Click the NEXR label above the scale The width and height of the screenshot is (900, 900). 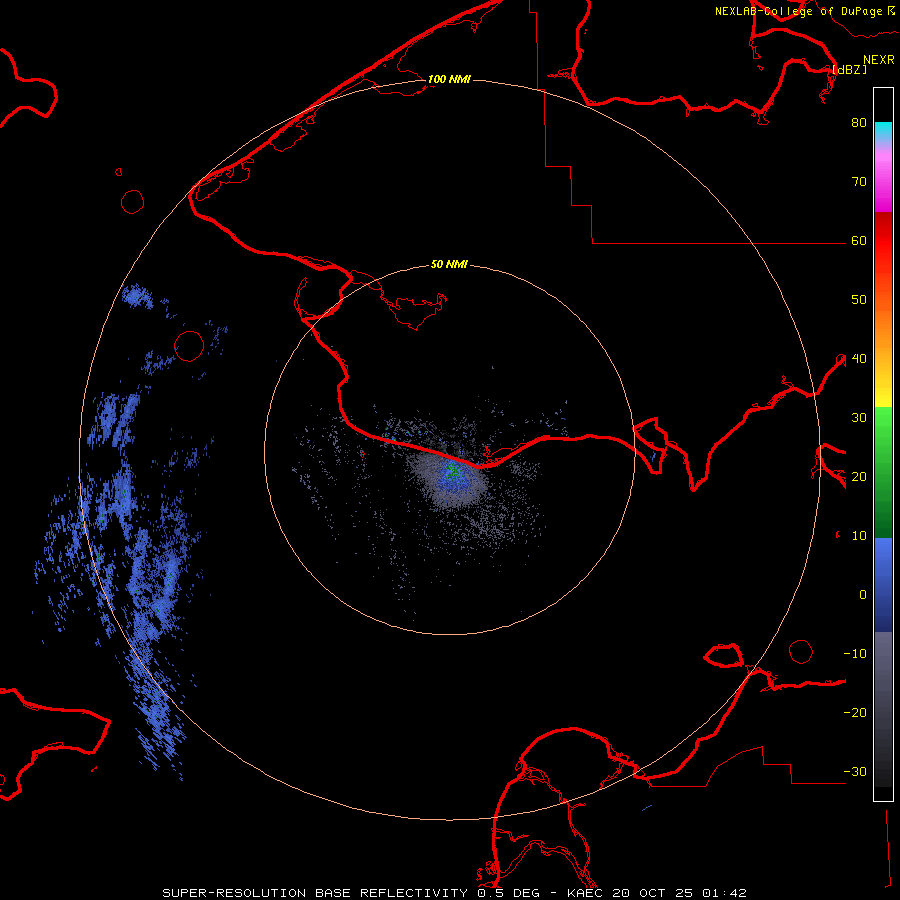879,60
